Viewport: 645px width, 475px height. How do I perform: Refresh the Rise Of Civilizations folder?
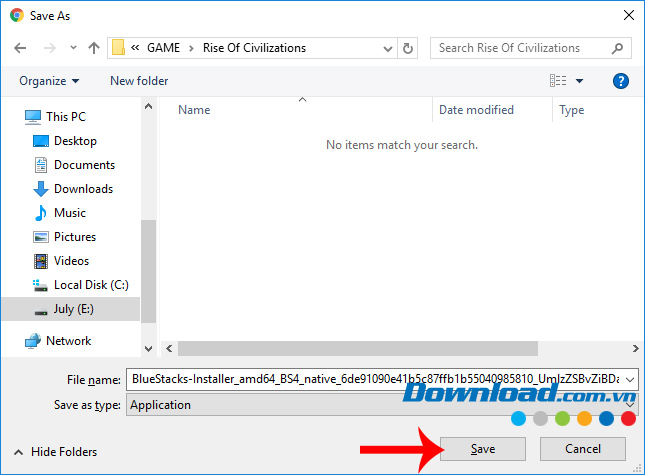pyautogui.click(x=408, y=48)
